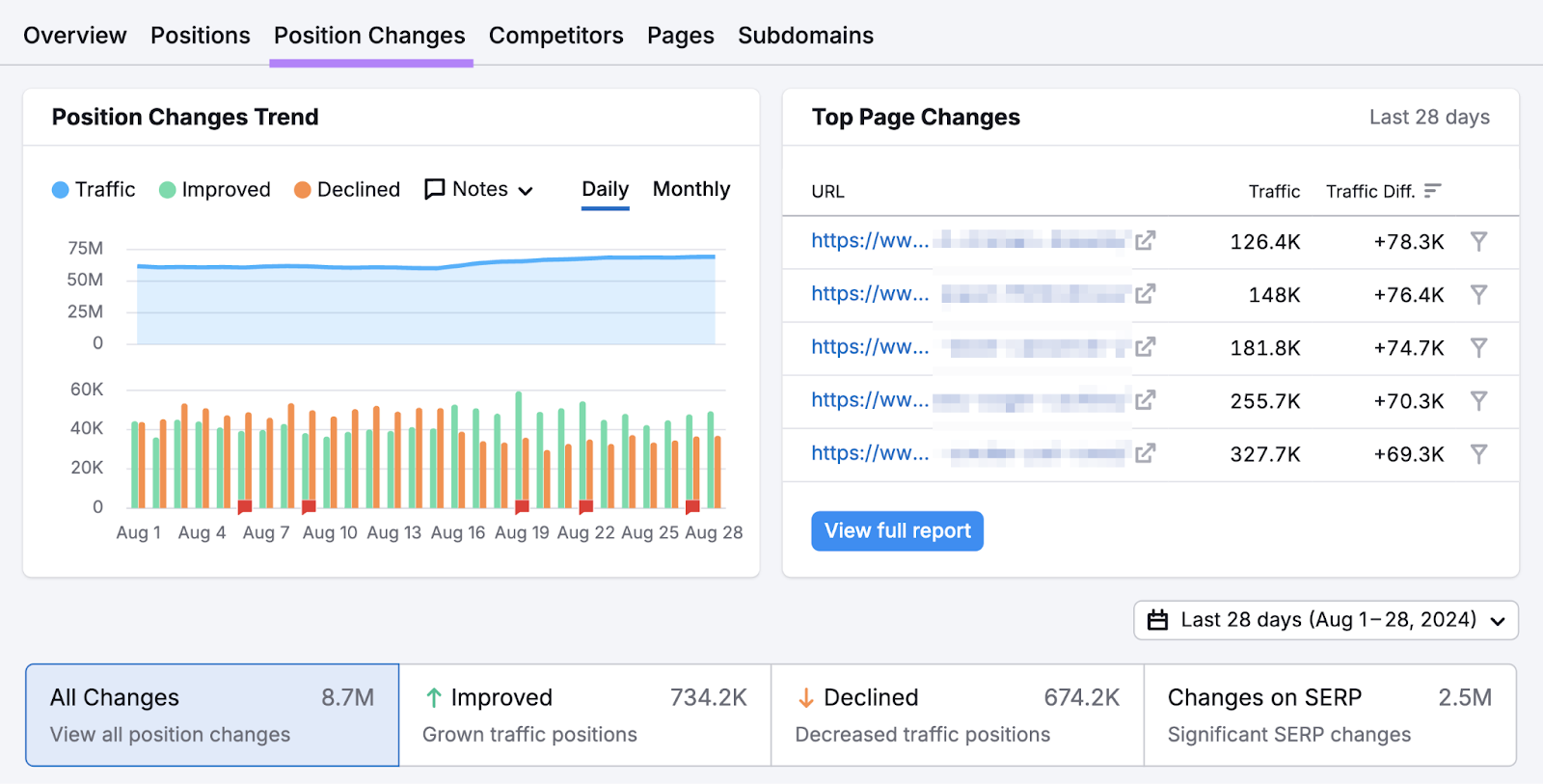
Task: Open external link icon for the 327.7K traffic URL
Action: point(1145,453)
